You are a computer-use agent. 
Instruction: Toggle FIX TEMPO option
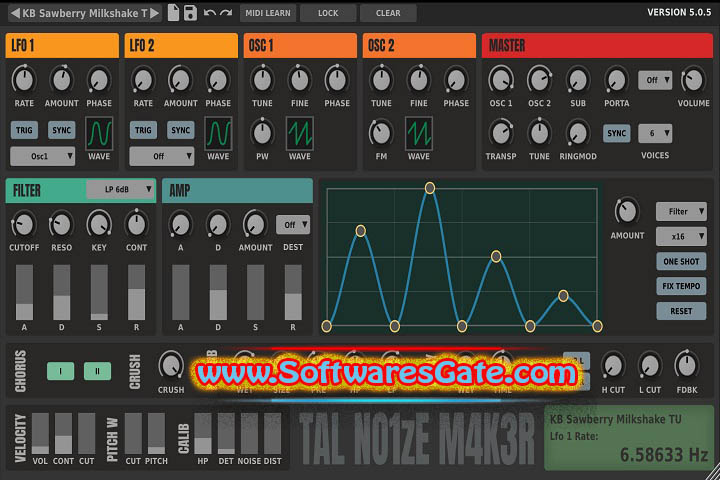[681, 286]
